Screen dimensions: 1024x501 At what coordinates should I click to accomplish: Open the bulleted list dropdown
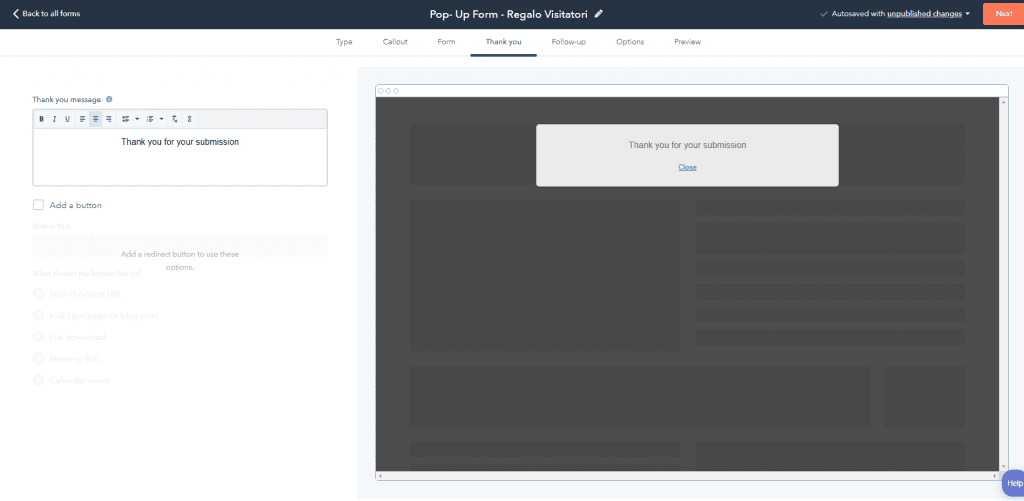(130, 119)
